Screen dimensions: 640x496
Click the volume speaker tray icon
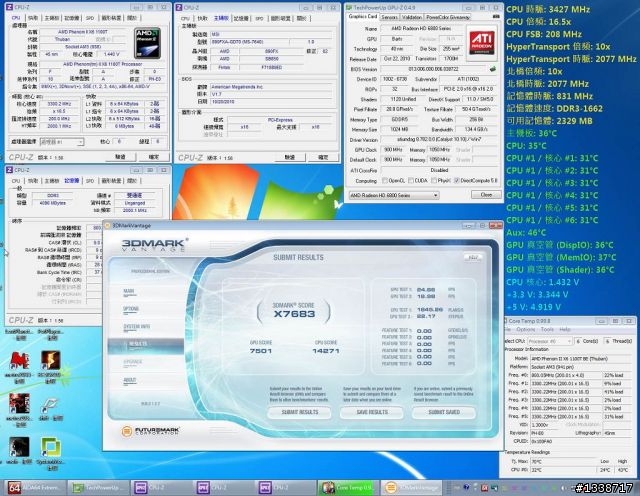coord(563,488)
